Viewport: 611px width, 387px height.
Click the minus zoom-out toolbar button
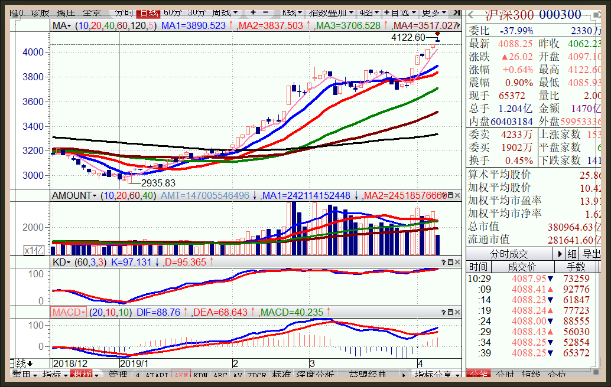coord(265,13)
